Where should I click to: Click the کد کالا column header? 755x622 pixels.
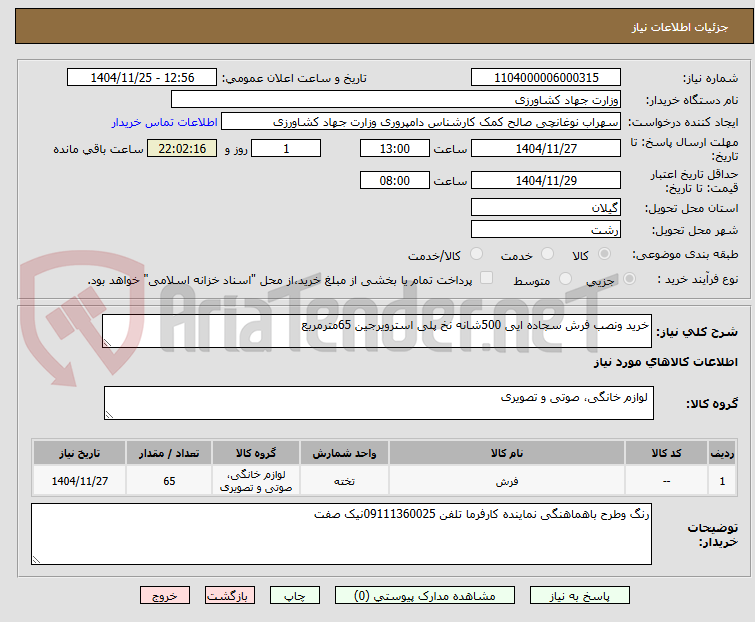click(x=666, y=453)
